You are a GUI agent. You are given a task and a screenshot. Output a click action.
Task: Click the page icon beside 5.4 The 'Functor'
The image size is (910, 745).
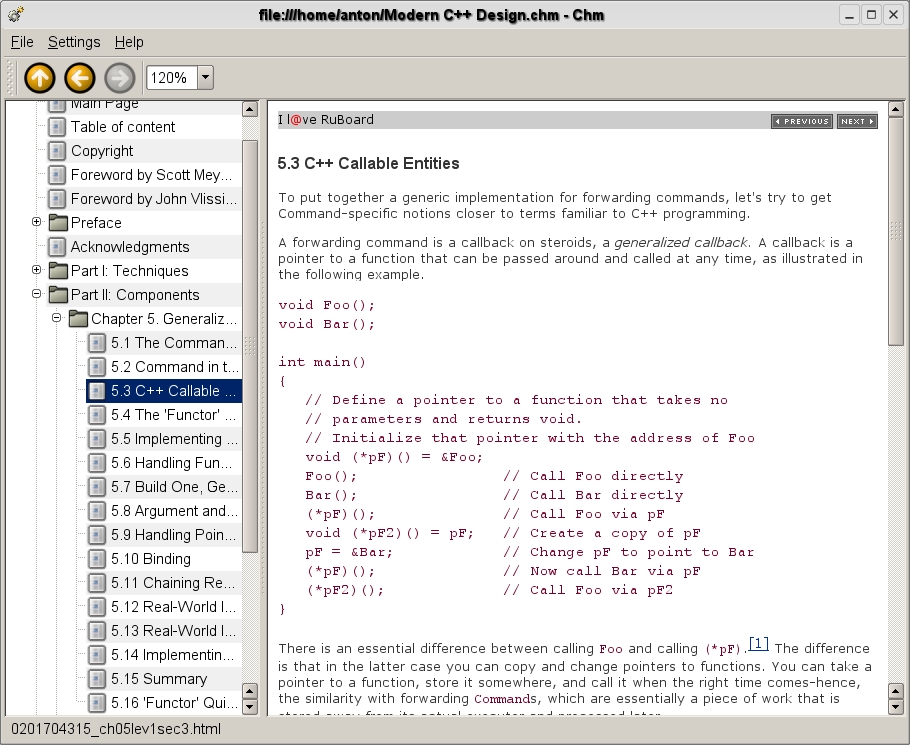pos(97,415)
